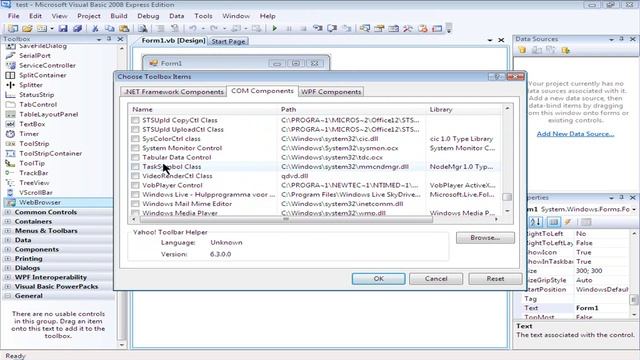Viewport: 640px width, 360px height.
Task: Click the Size property value 300; 300
Action: (589, 271)
